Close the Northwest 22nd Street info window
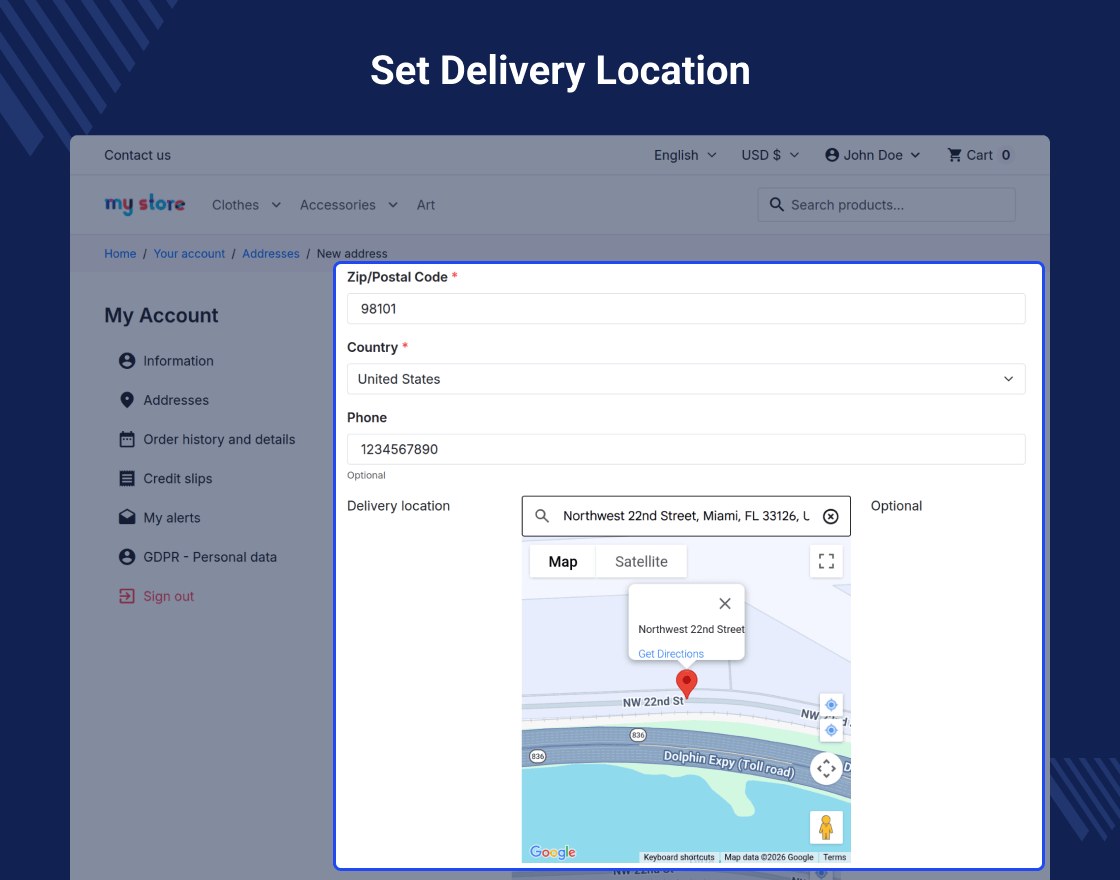The height and width of the screenshot is (880, 1120). pos(725,604)
